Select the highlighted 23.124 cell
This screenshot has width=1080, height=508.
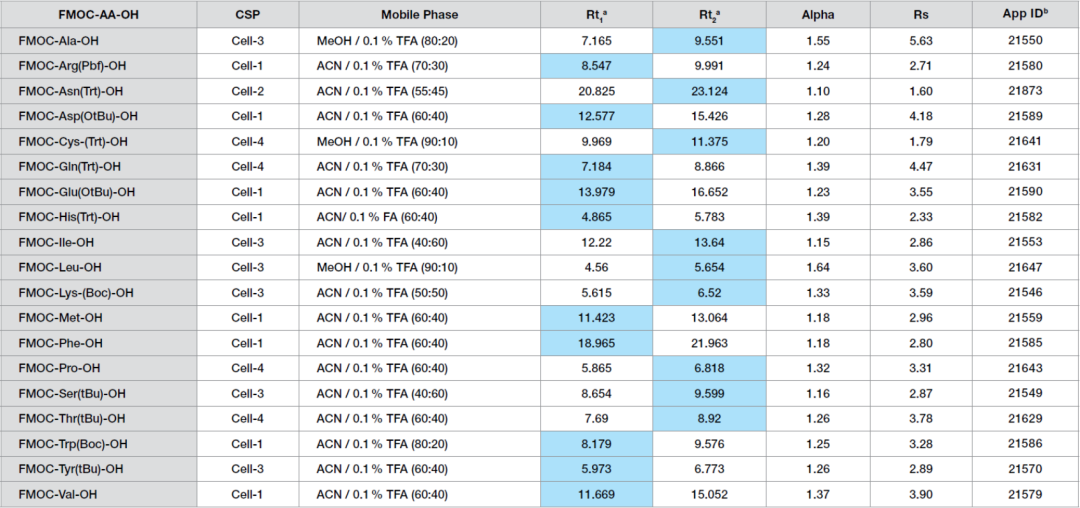(x=709, y=91)
